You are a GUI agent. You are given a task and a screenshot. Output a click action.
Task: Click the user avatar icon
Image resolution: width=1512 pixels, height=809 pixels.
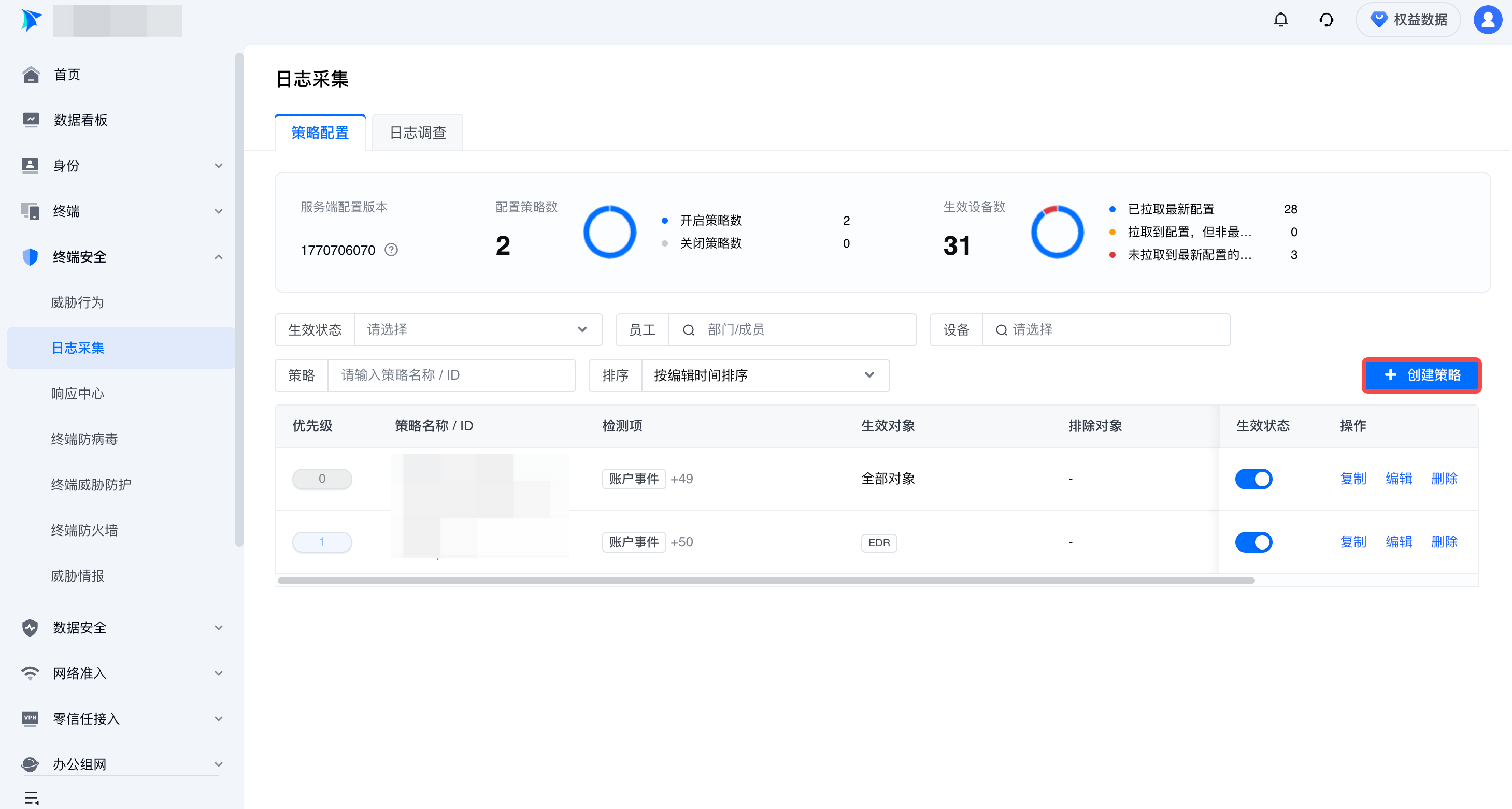[1487, 20]
